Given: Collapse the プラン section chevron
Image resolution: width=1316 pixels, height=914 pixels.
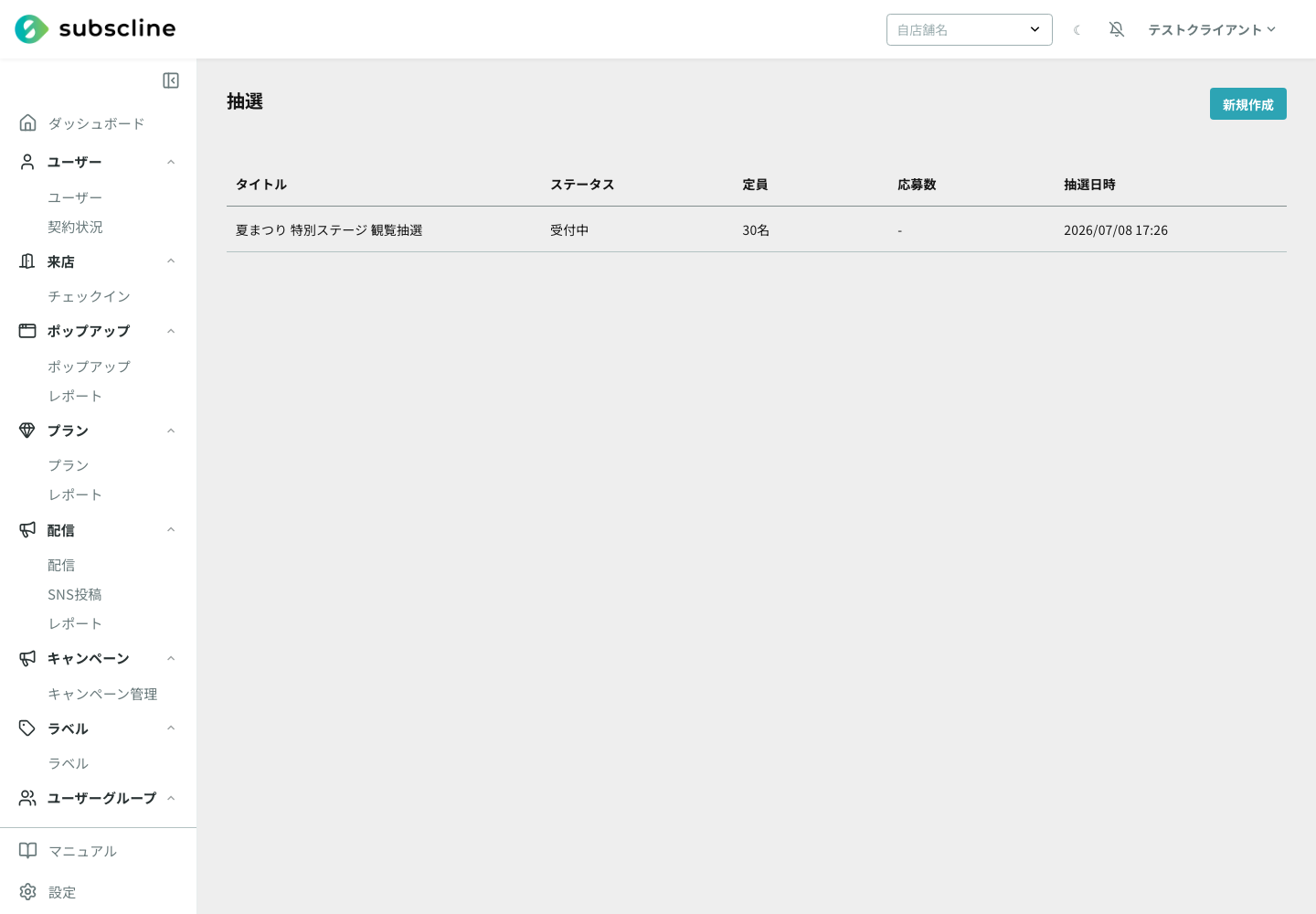Looking at the screenshot, I should pos(171,430).
